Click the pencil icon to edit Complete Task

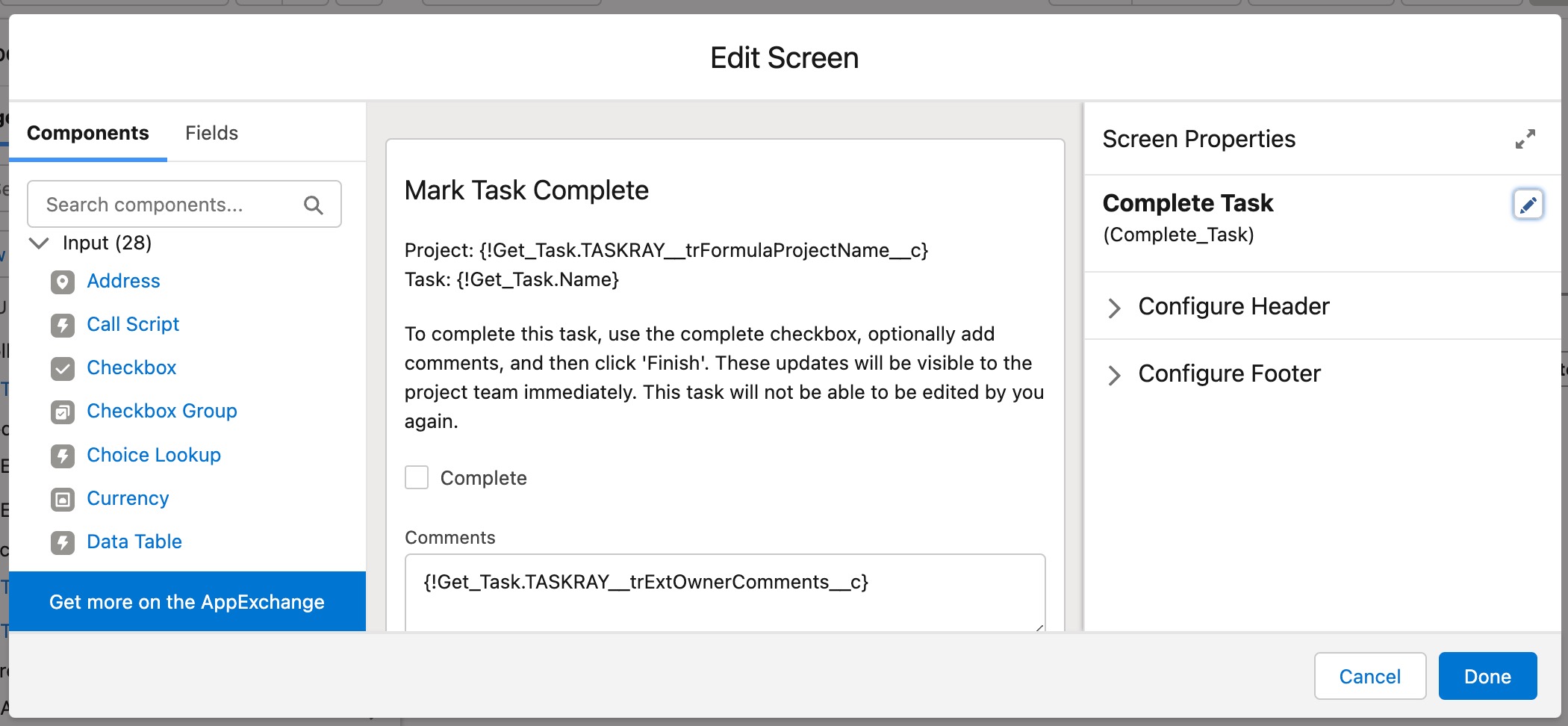pos(1528,204)
